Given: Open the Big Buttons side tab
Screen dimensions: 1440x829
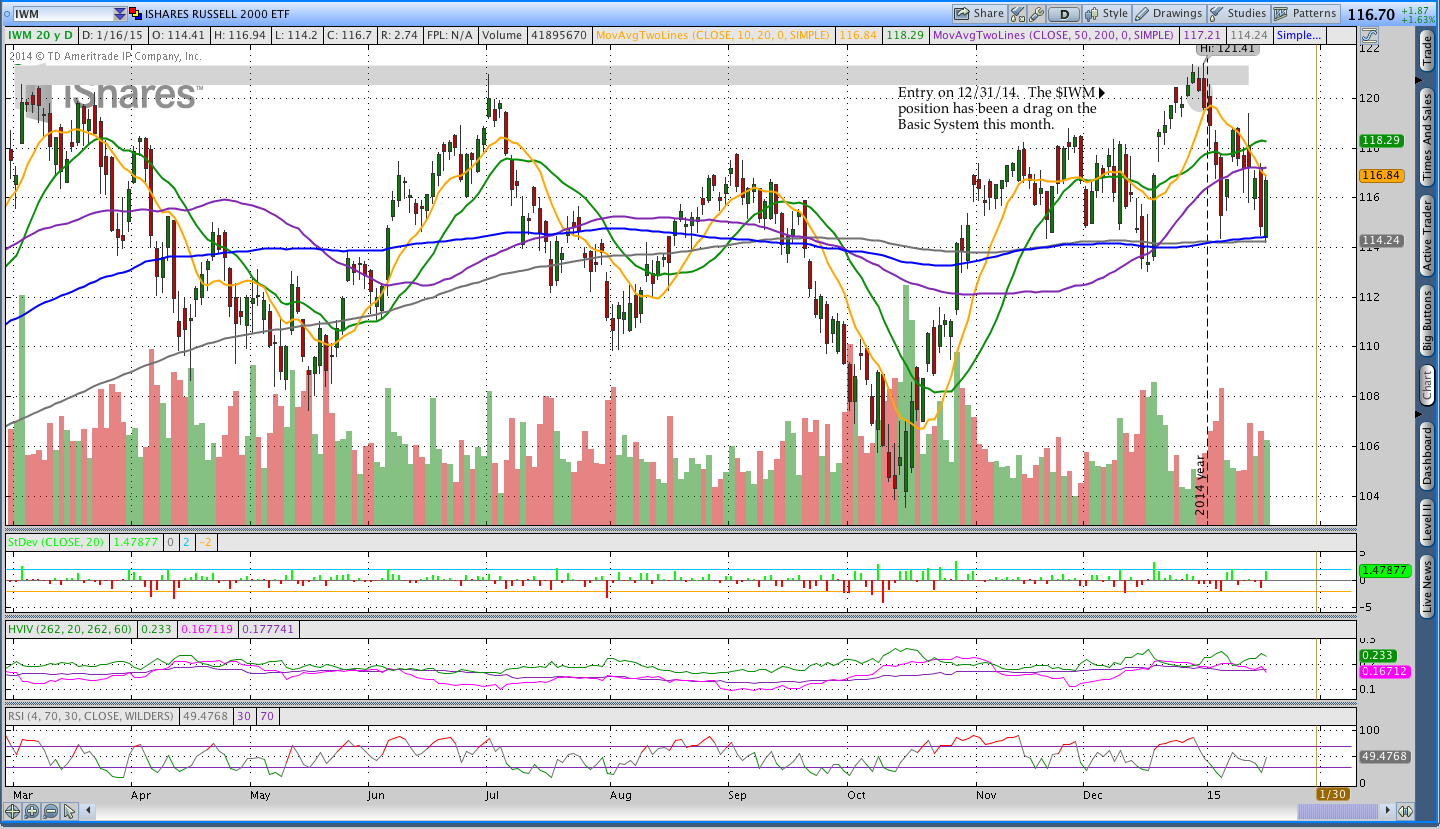Looking at the screenshot, I should pos(1427,320).
